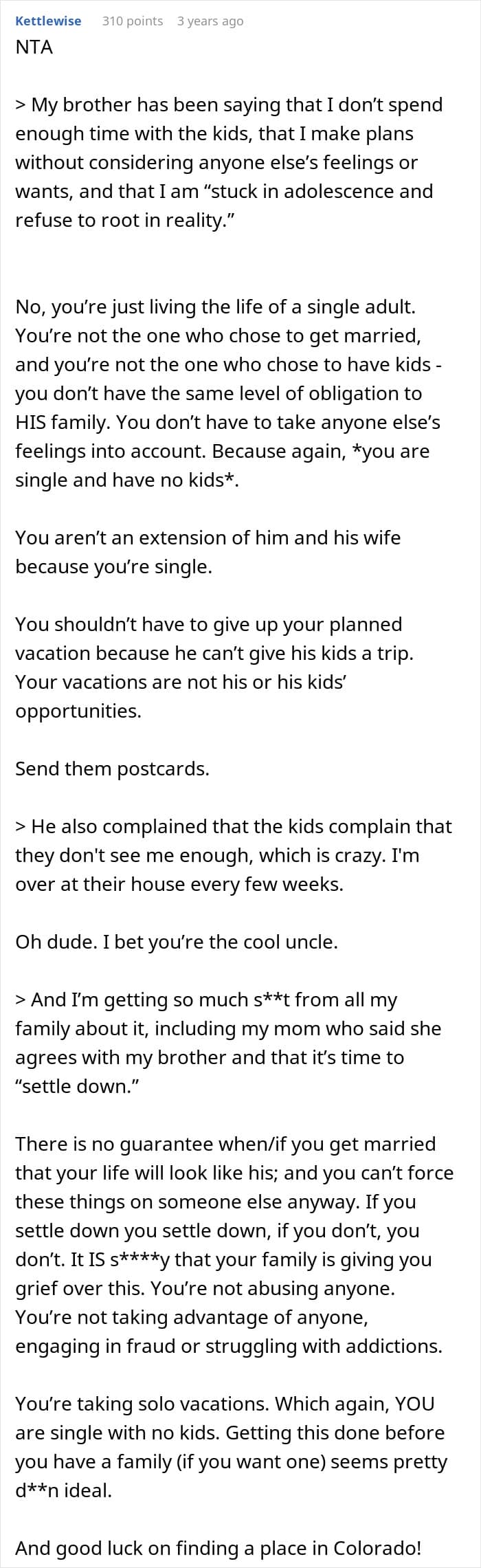Click the quoted "settle down." line
Viewport: 481px width, 1568px height.
73,1087
